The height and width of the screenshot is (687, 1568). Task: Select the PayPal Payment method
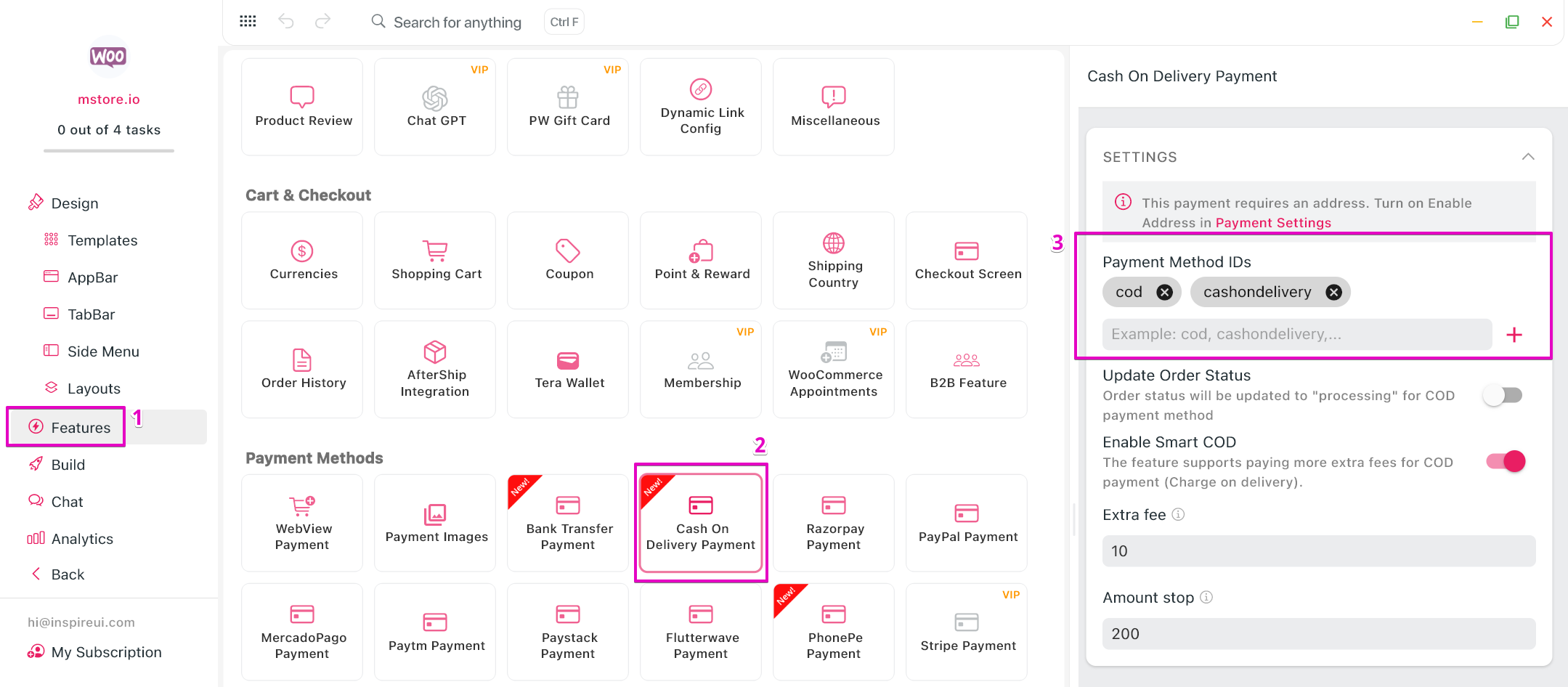[967, 523]
